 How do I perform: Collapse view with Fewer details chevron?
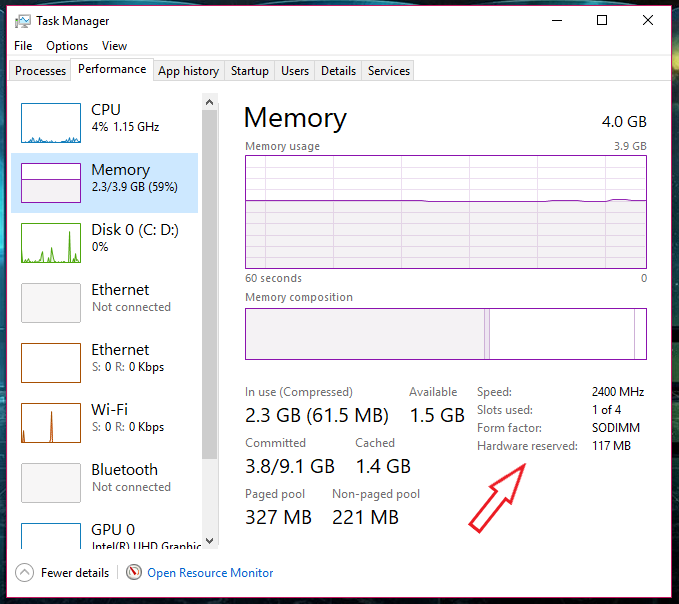25,573
